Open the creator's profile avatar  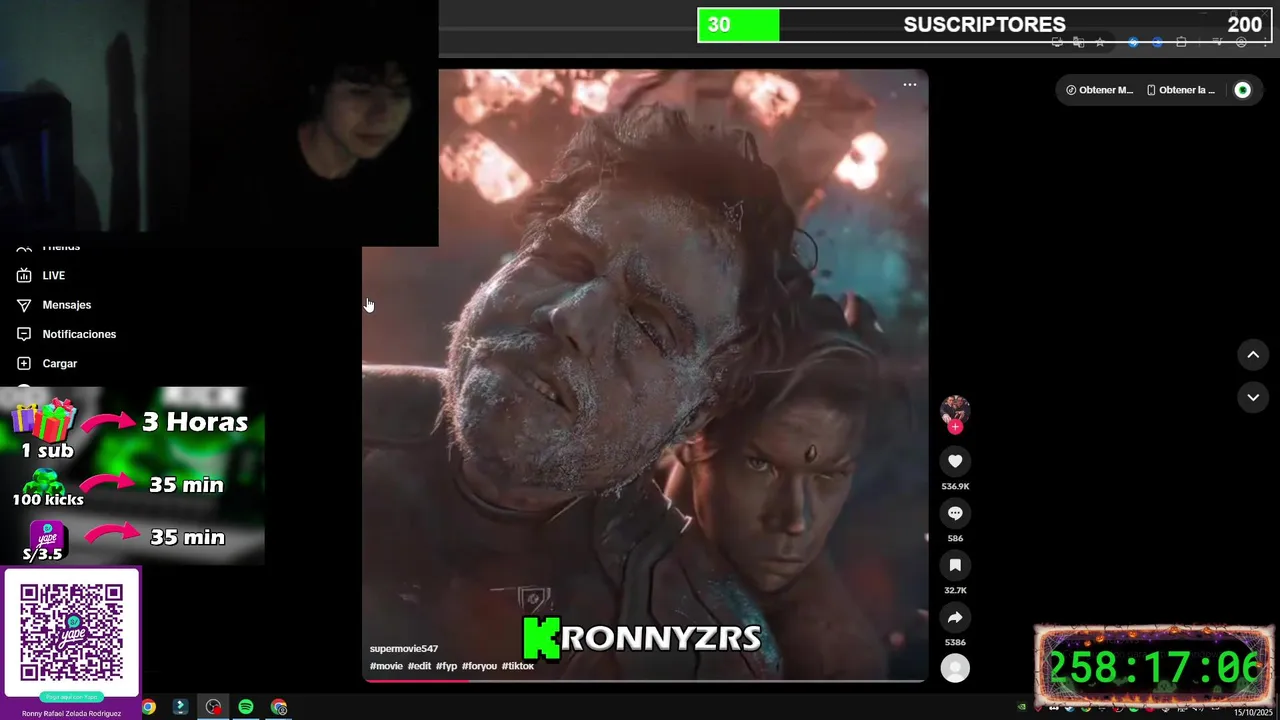pos(955,409)
